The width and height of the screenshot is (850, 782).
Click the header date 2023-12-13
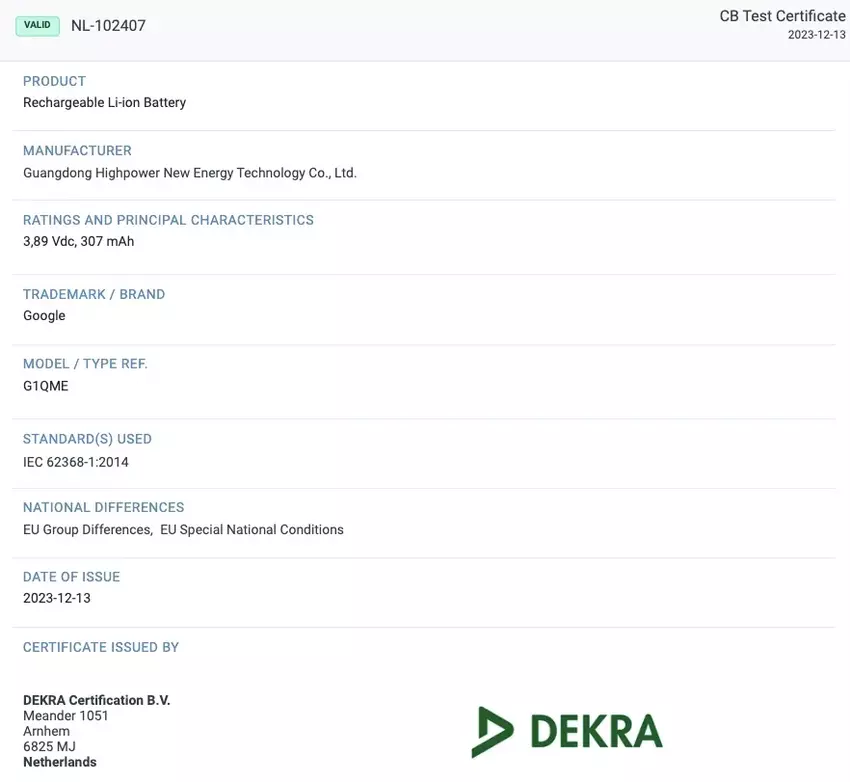click(x=816, y=35)
